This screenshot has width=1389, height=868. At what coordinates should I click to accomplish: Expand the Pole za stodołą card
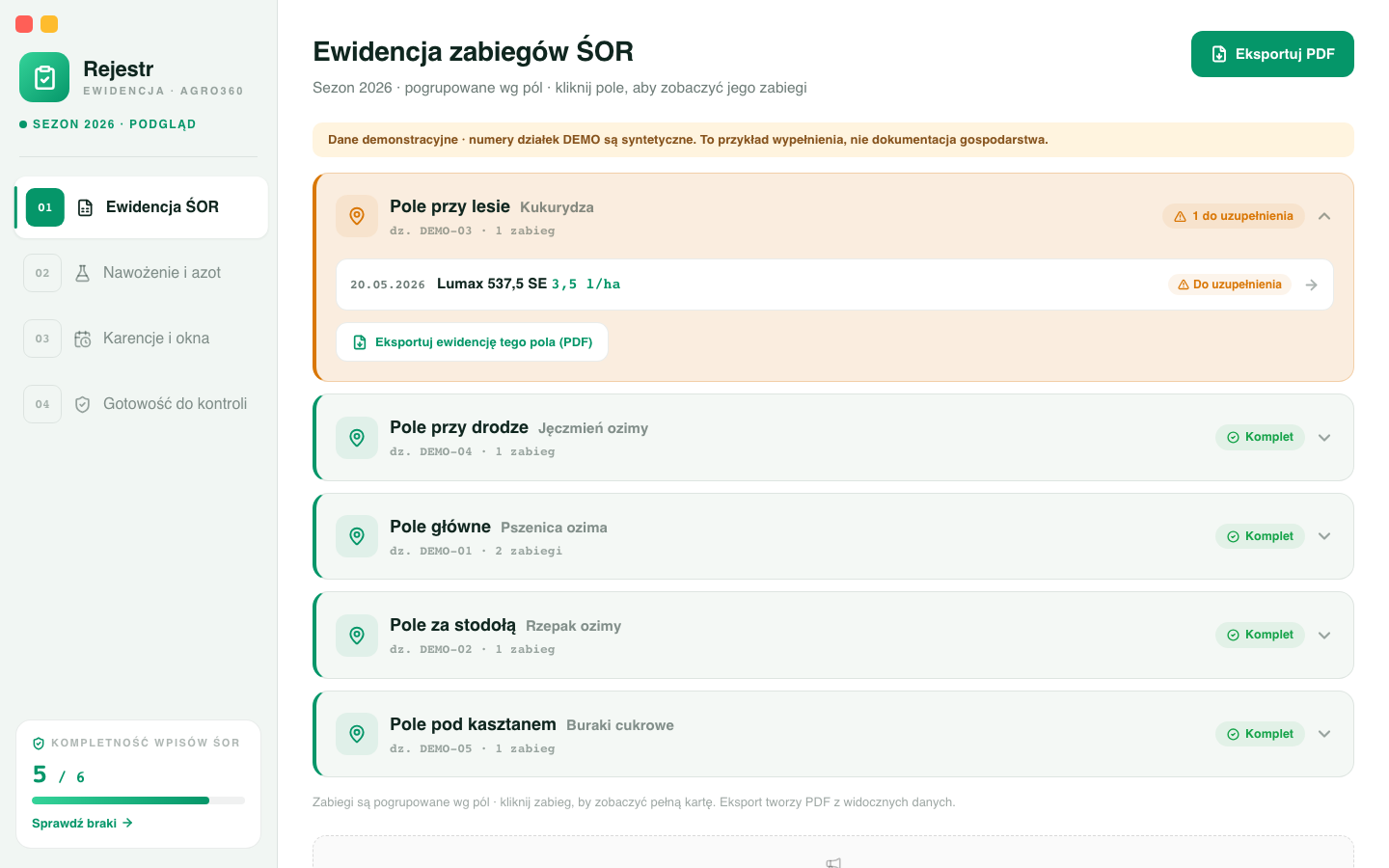pyautogui.click(x=1324, y=636)
